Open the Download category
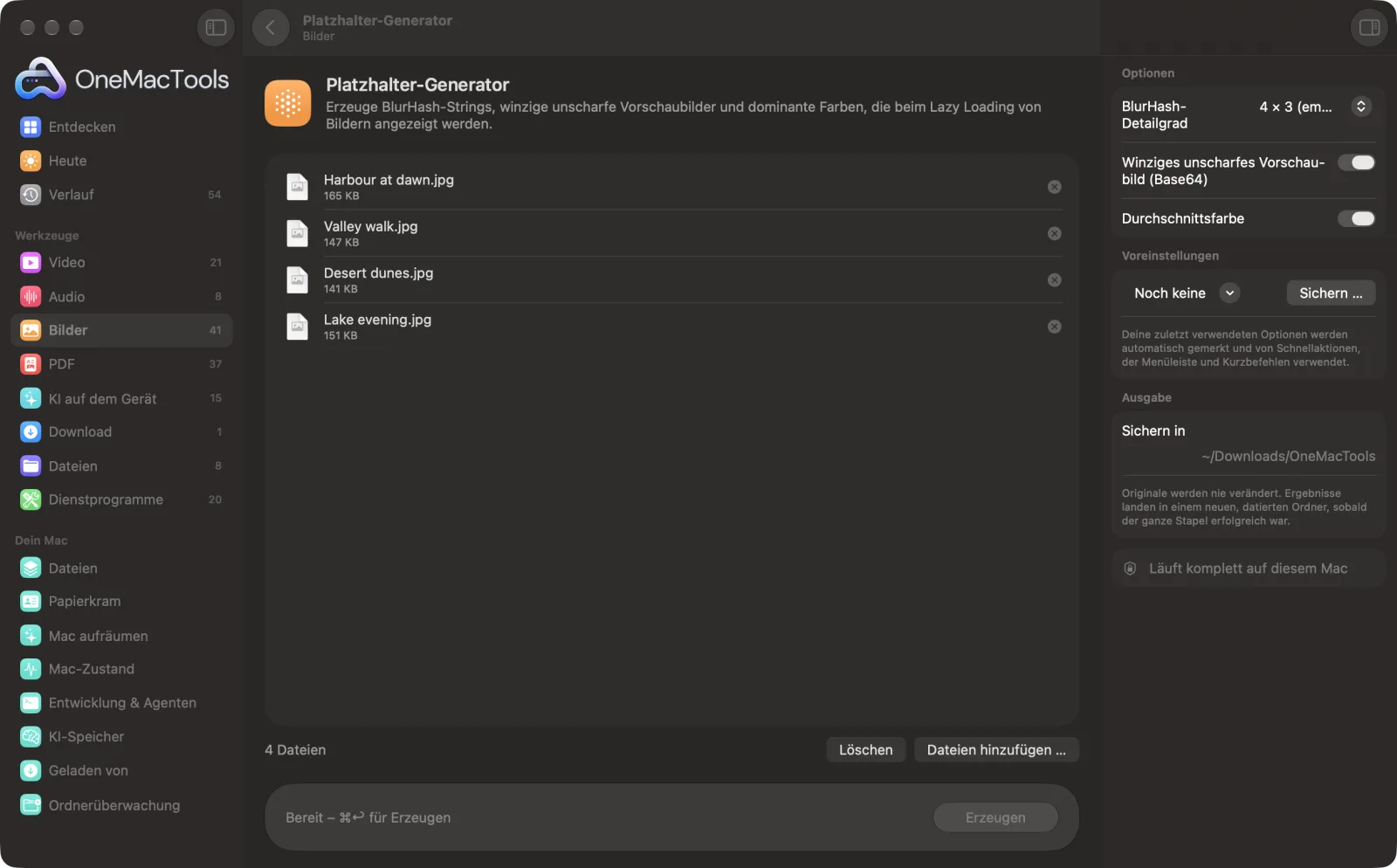This screenshot has height=868, width=1397. coord(121,431)
